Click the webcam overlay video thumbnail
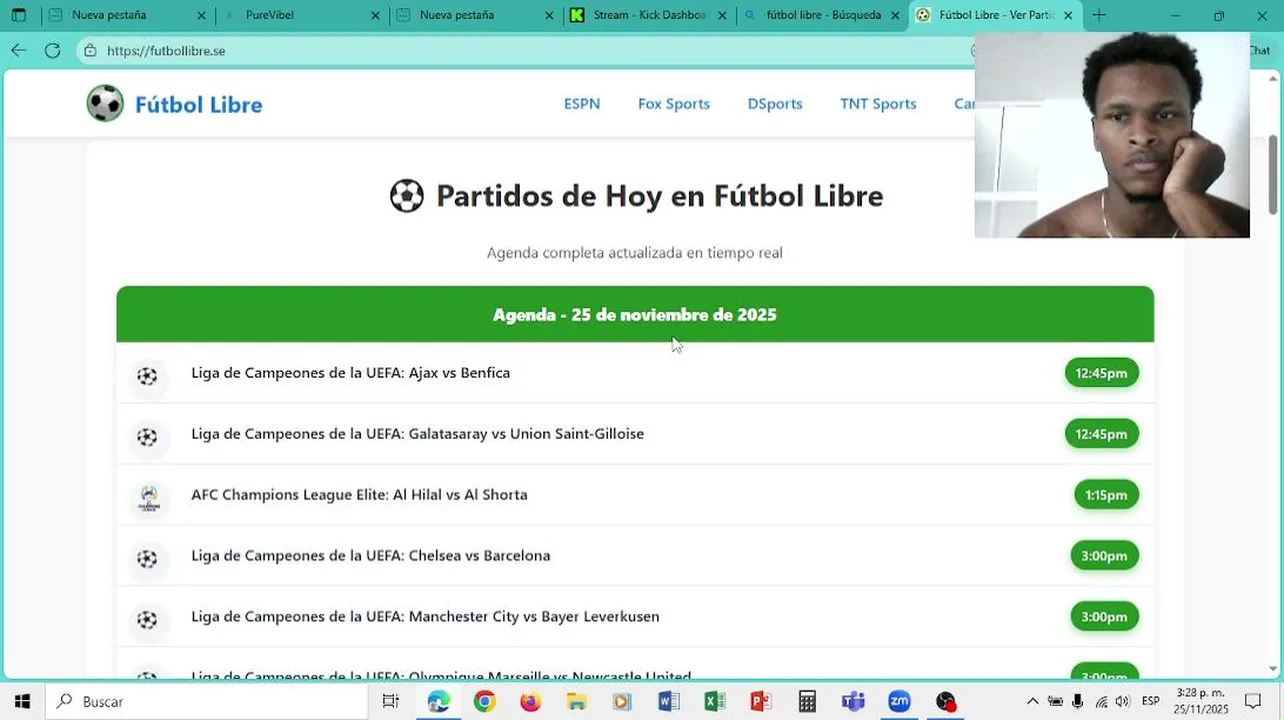 [x=1112, y=135]
